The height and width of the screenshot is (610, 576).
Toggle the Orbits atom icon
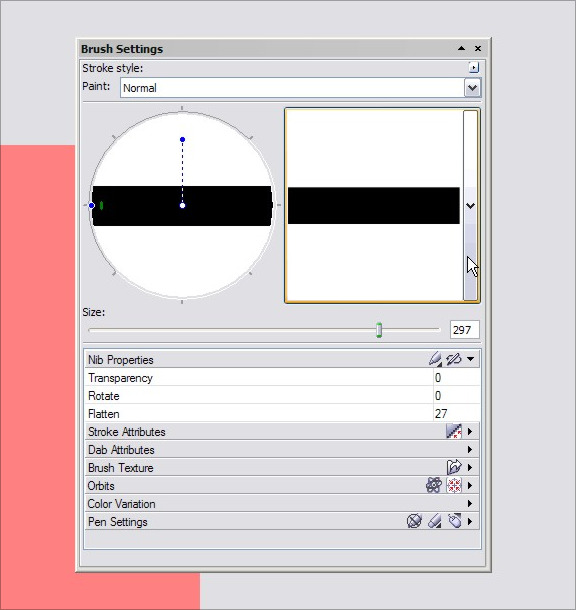(434, 485)
